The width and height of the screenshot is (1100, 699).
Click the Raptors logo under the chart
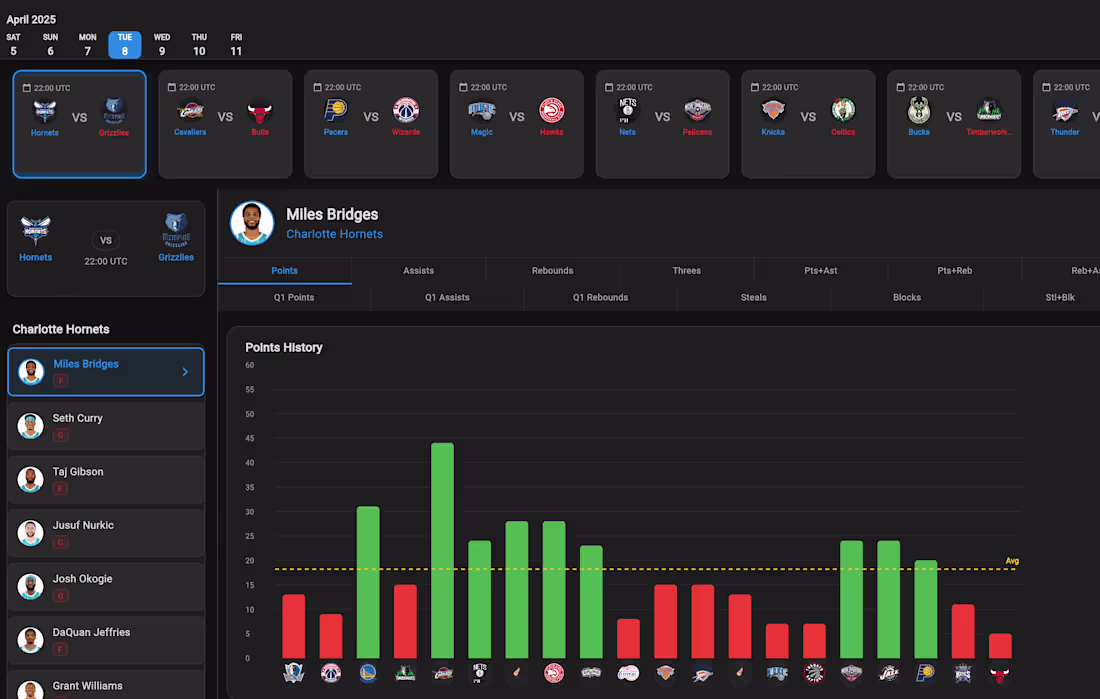(814, 674)
